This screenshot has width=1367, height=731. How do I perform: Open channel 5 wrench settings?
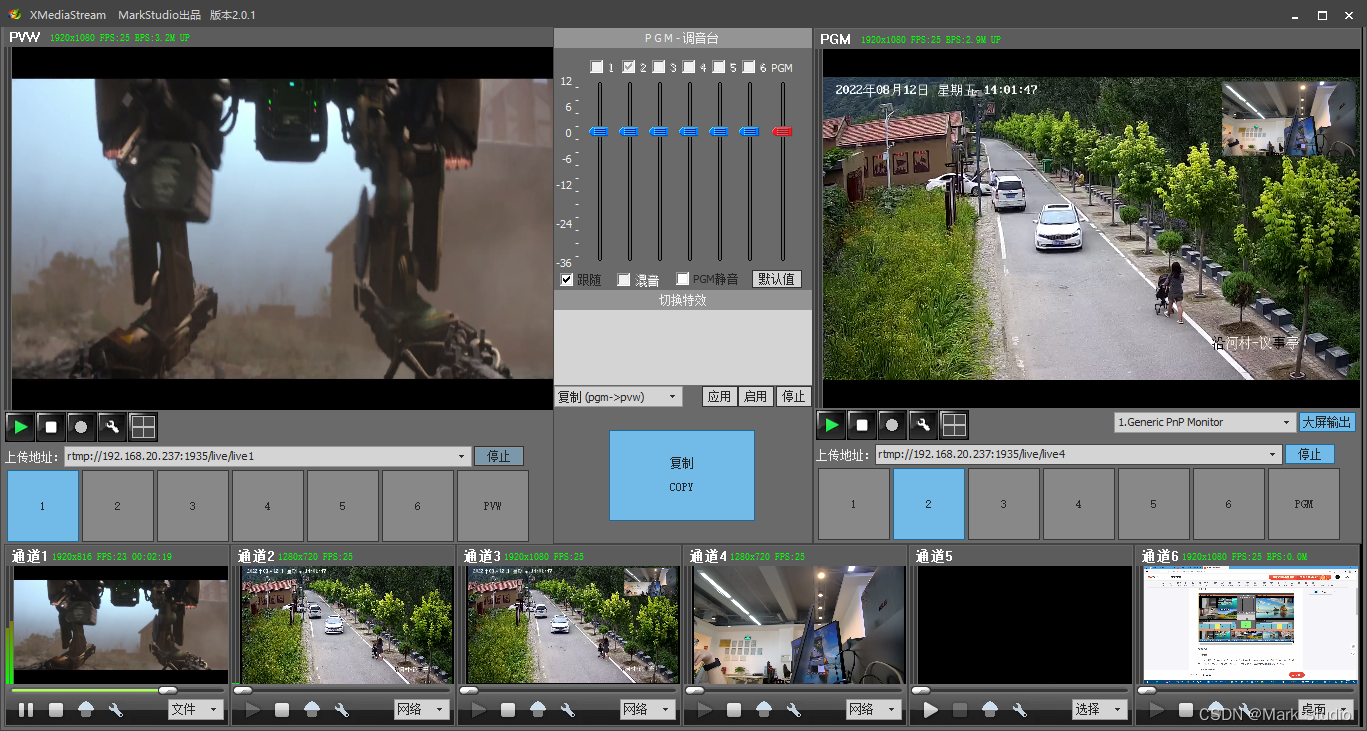1020,710
